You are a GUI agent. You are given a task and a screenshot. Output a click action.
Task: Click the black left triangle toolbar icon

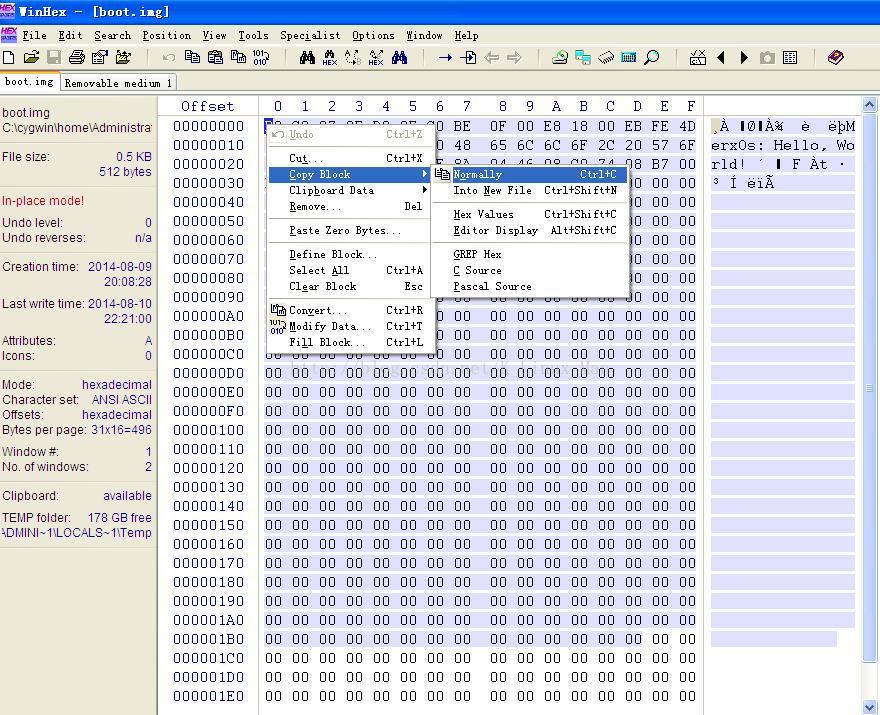click(x=721, y=57)
